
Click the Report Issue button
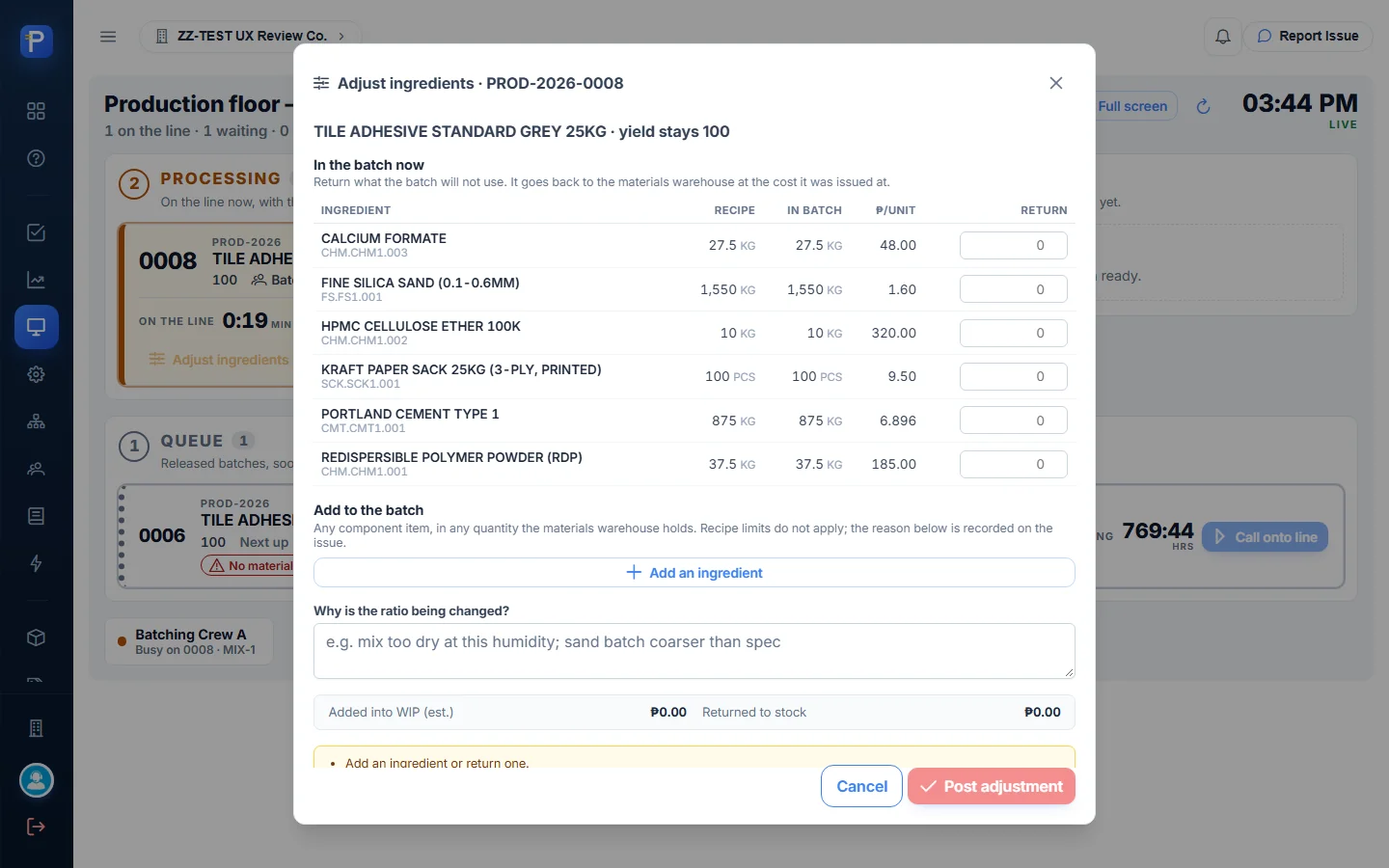pos(1307,36)
